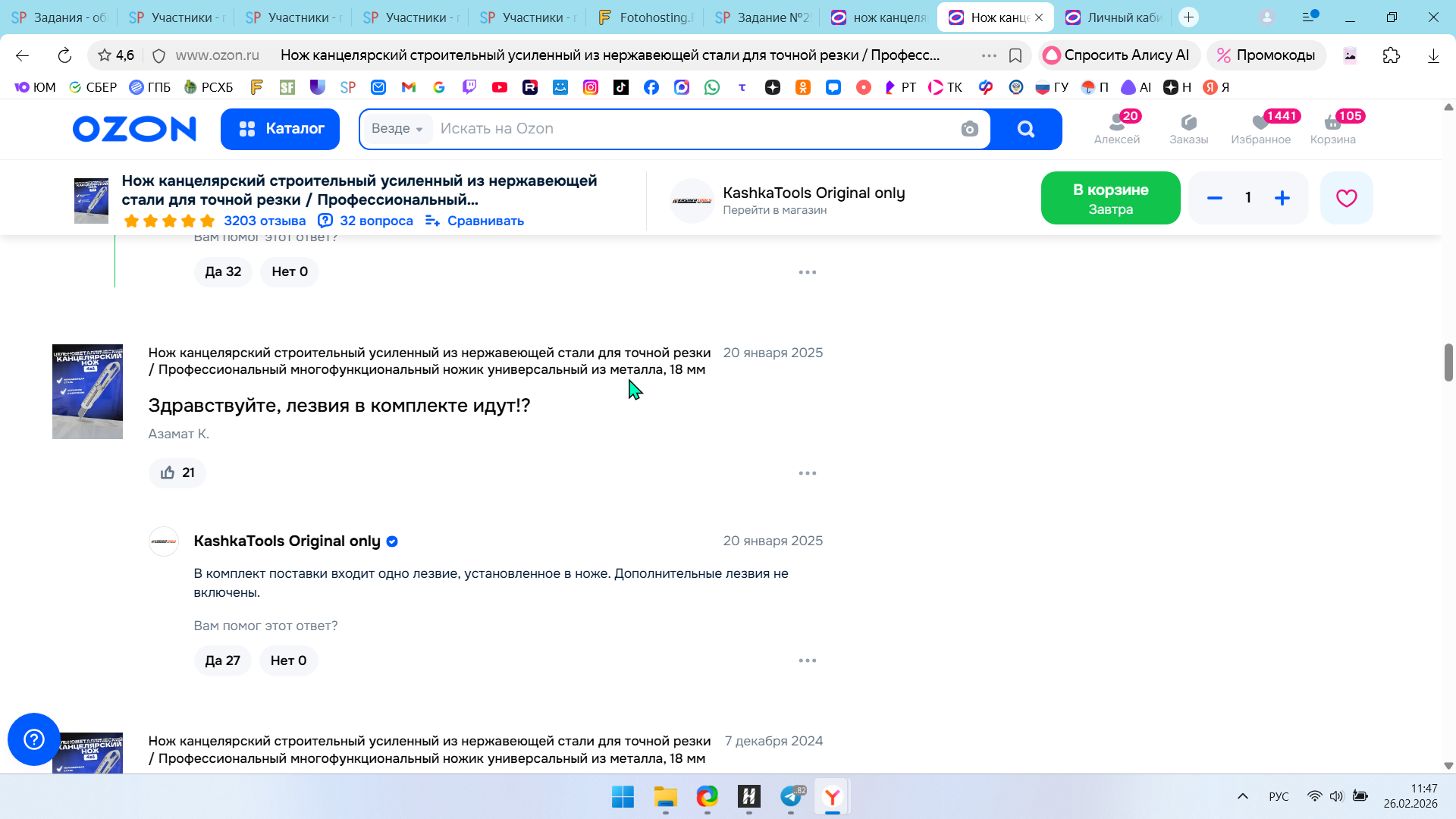Screen dimensions: 1456x819
Task: Switch to the Личный кабинет browser tab
Action: point(1115,17)
